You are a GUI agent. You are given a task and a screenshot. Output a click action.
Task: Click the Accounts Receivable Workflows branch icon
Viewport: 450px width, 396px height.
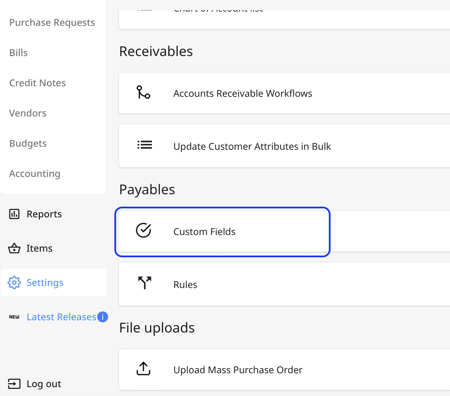pos(143,92)
